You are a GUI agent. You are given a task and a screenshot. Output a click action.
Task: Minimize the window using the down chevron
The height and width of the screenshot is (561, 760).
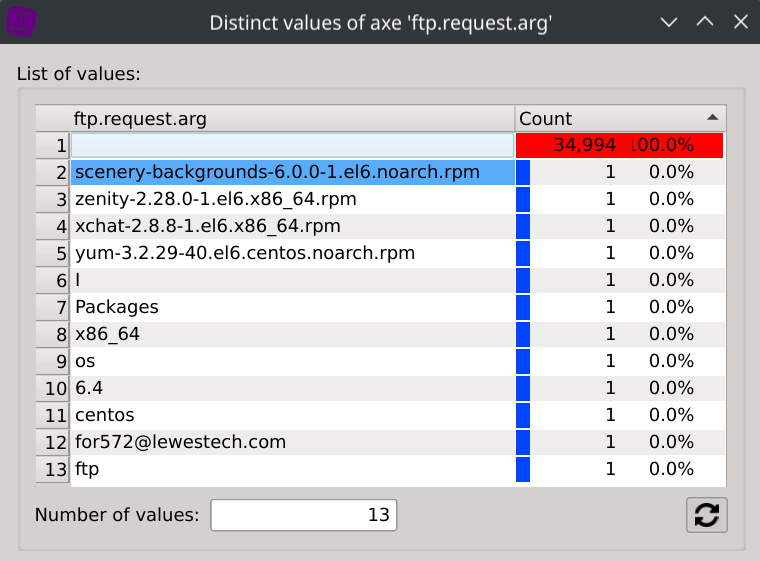(670, 22)
